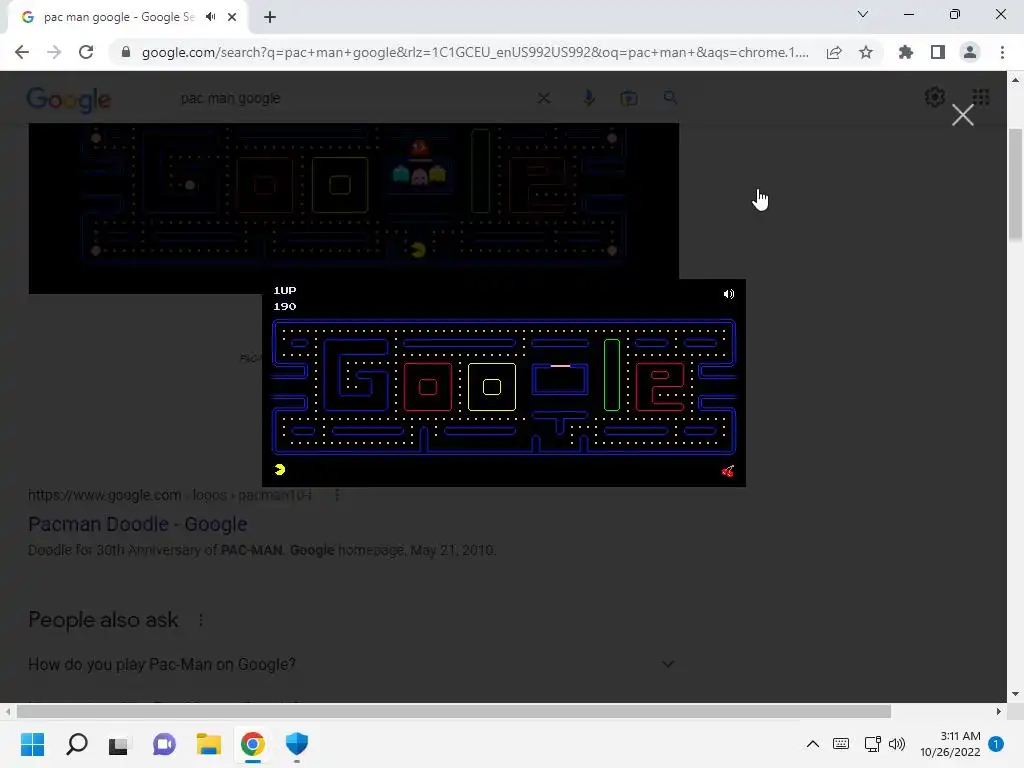The width and height of the screenshot is (1024, 768).
Task: Open Chrome extensions puzzle icon
Action: click(906, 52)
